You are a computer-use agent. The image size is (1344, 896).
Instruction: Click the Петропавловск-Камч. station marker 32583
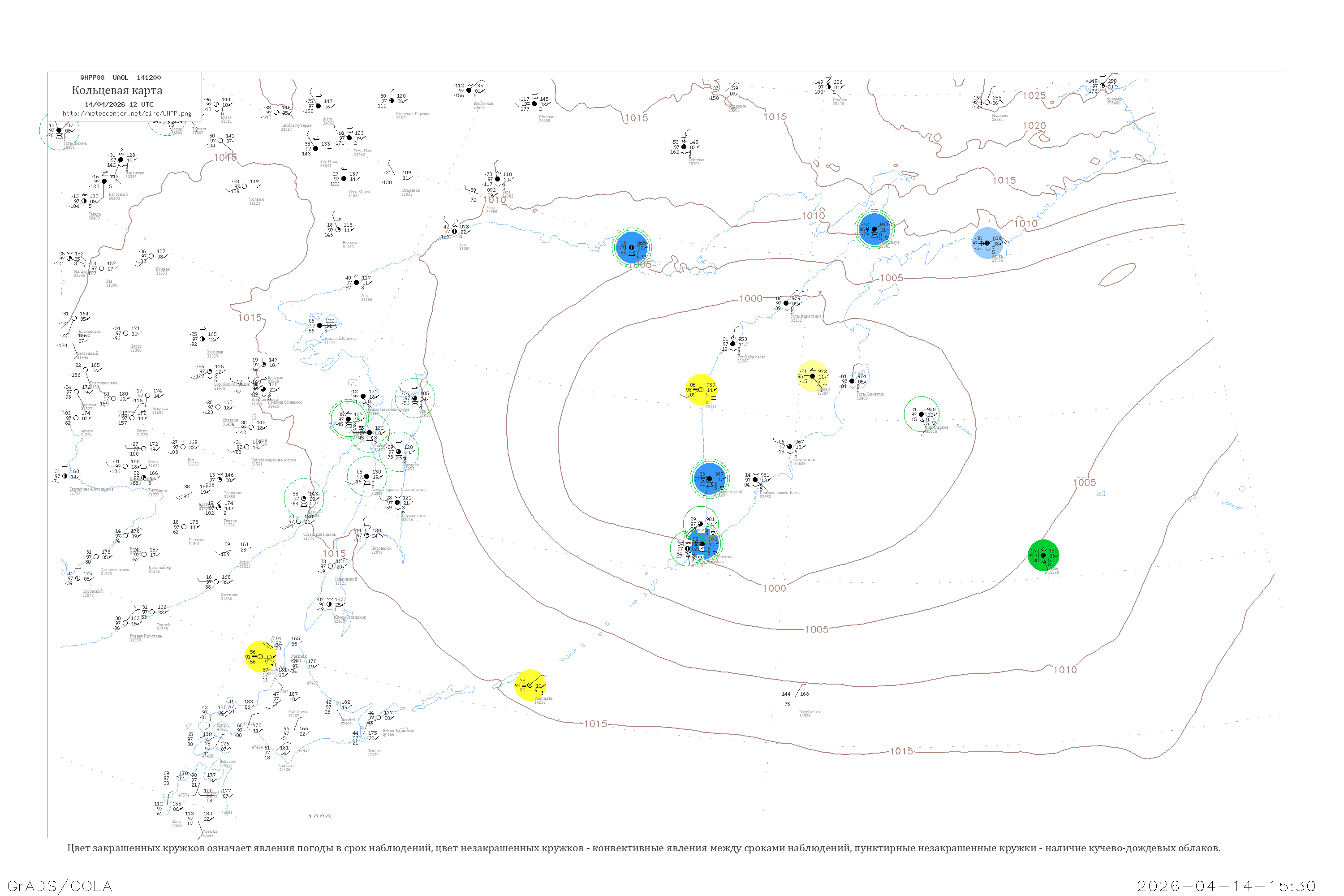click(x=755, y=479)
